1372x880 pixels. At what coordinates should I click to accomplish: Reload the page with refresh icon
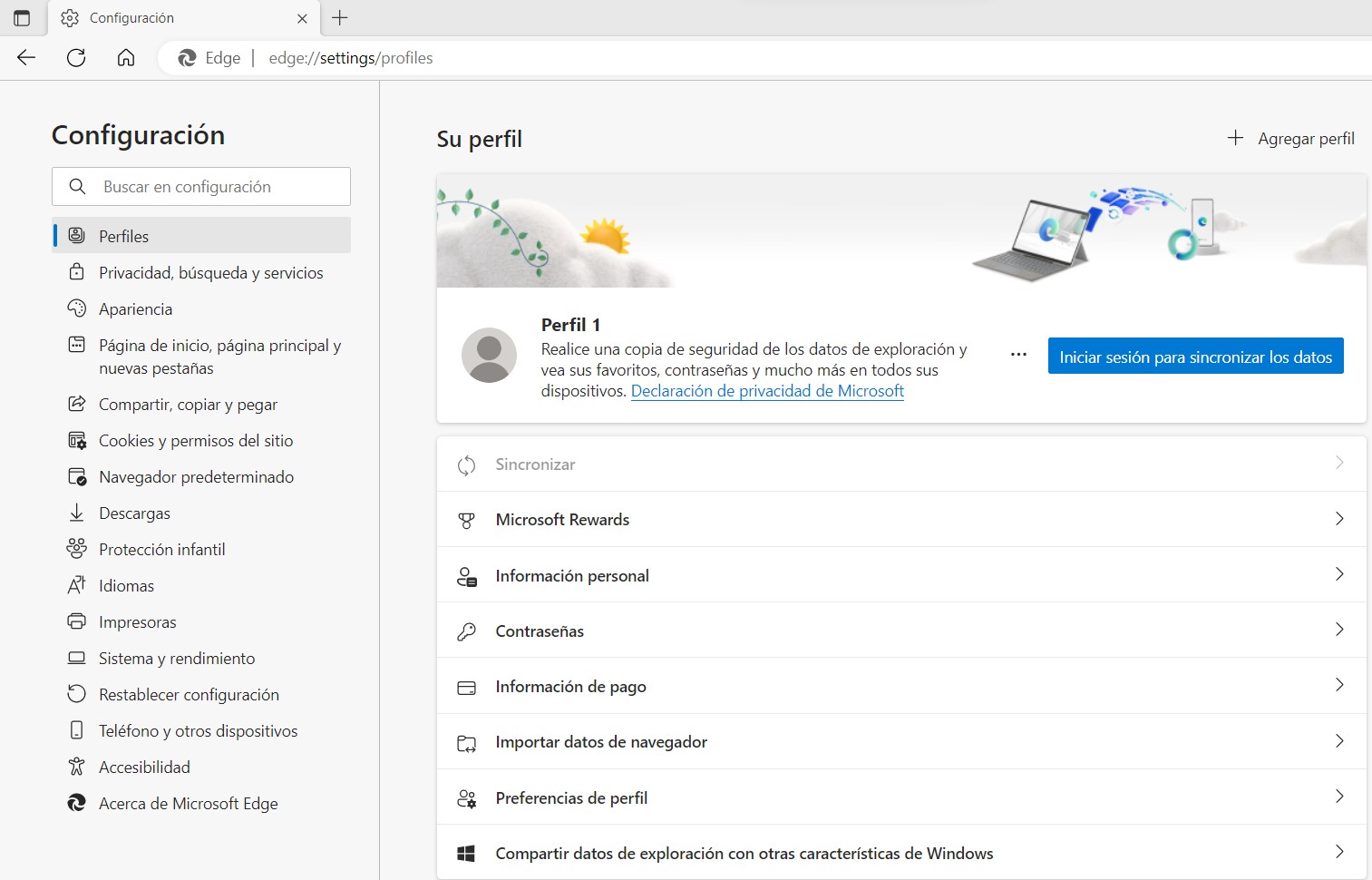76,58
